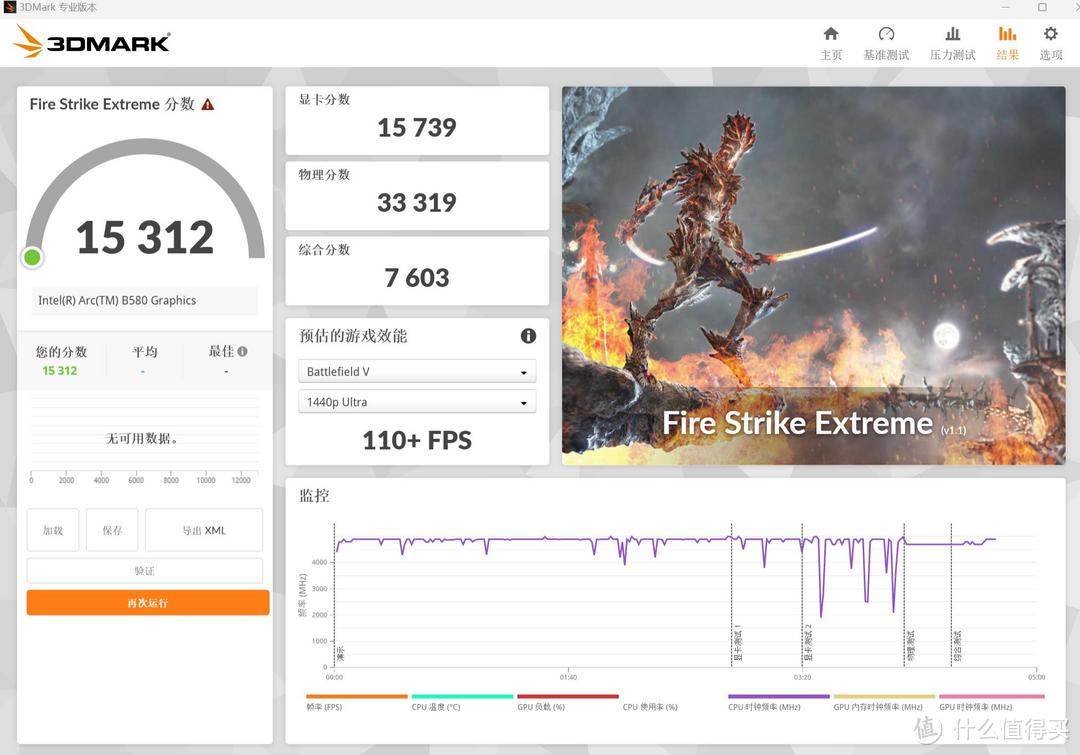1080x755 pixels.
Task: Click the 无可用数据 message
Action: point(142,438)
